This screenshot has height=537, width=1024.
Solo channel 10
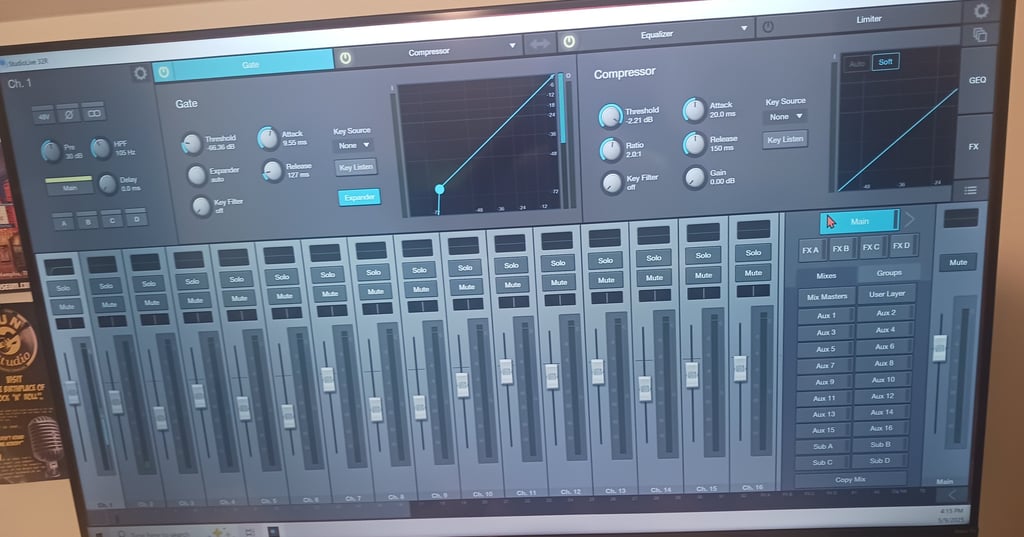click(x=465, y=268)
